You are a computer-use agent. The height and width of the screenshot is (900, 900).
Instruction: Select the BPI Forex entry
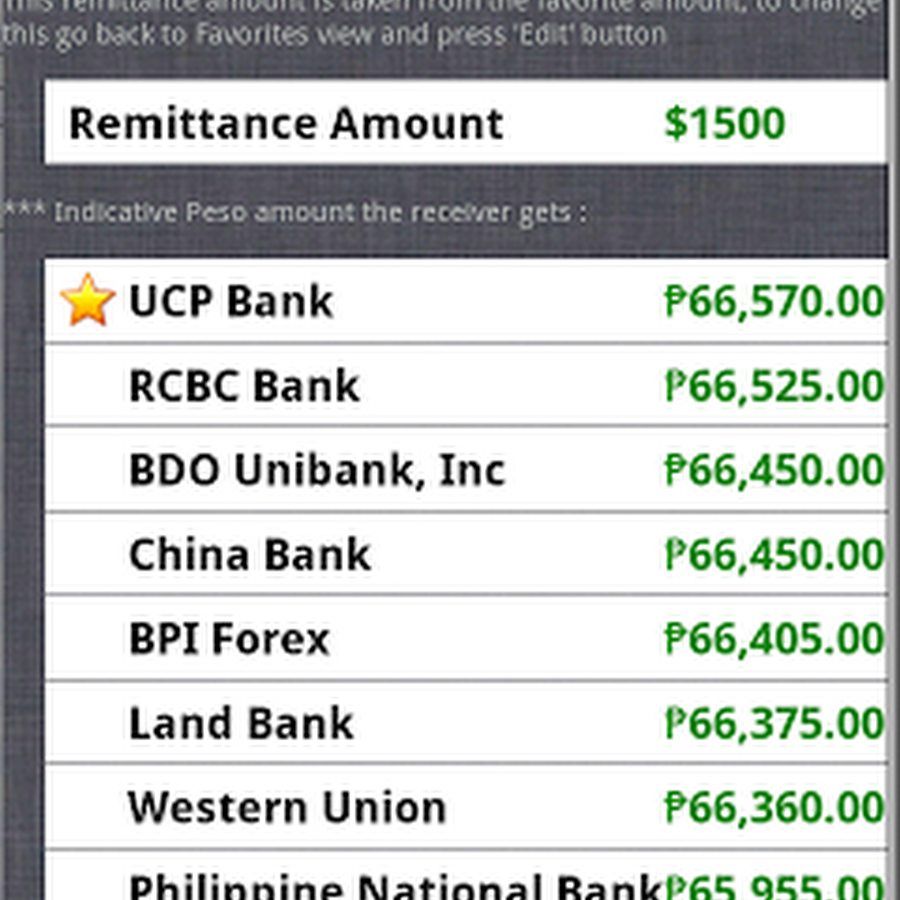pyautogui.click(x=229, y=638)
